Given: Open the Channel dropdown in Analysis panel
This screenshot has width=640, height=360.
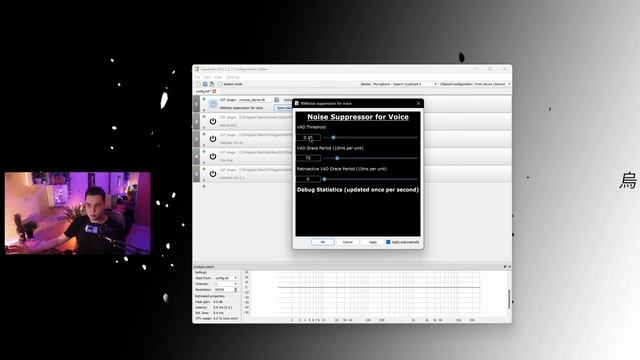Looking at the screenshot, I should coord(226,284).
